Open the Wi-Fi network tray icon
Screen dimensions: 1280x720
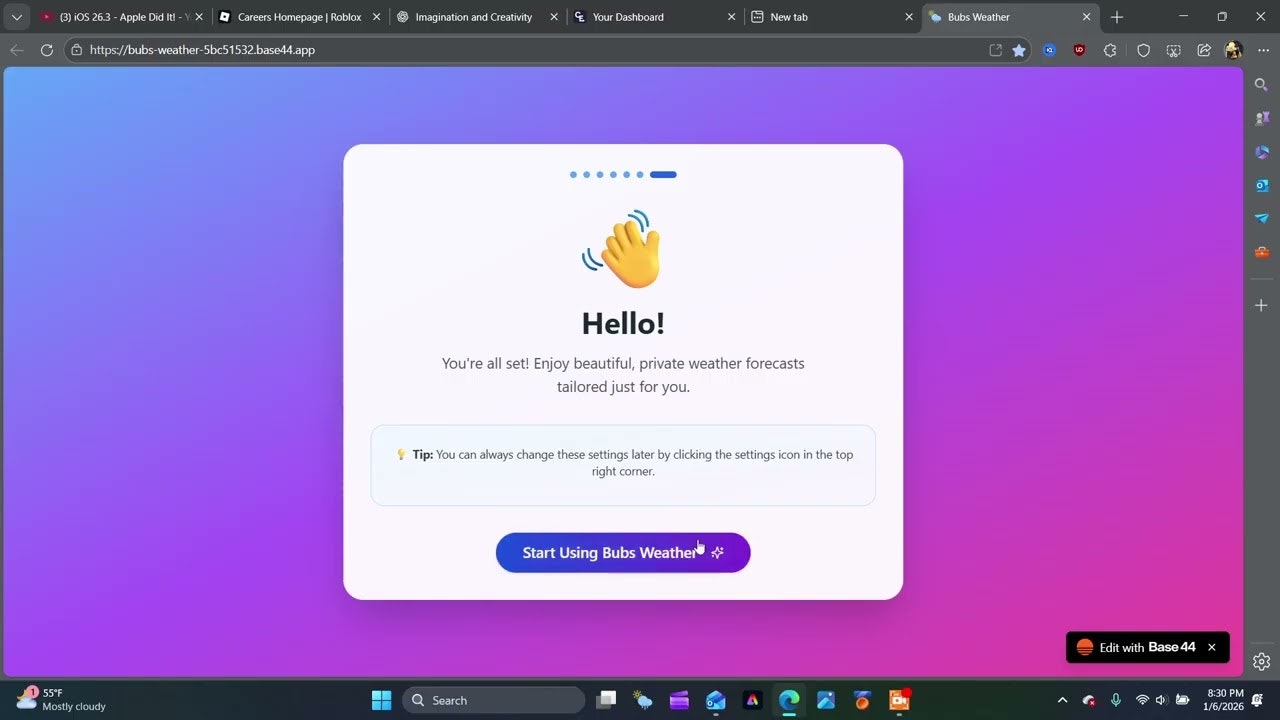click(x=1142, y=700)
